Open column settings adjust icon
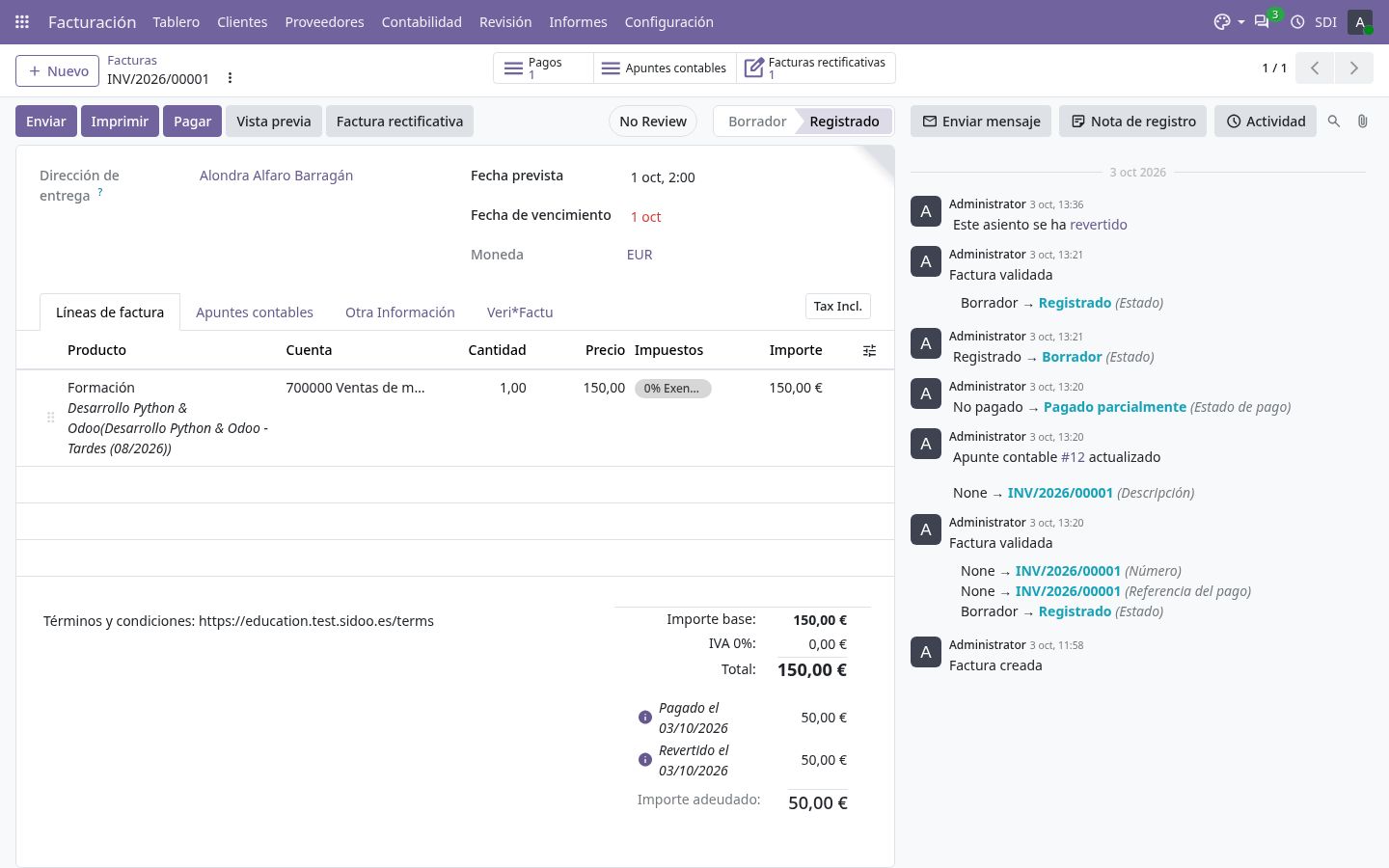The width and height of the screenshot is (1389, 868). click(x=869, y=350)
